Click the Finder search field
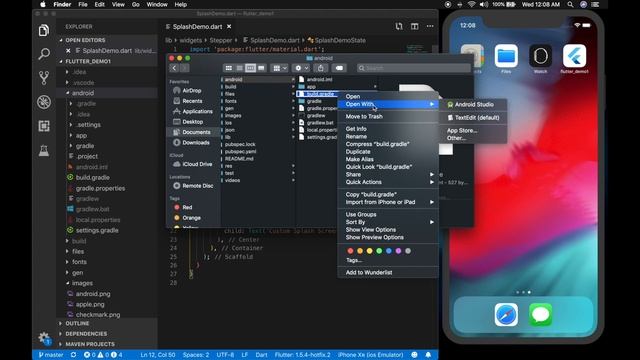 click(x=413, y=68)
